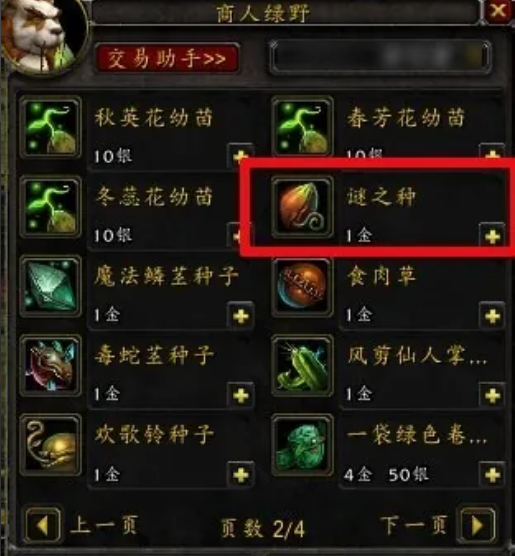The height and width of the screenshot is (556, 515).
Task: Click the panda merchant portrait
Action: pos(41,34)
